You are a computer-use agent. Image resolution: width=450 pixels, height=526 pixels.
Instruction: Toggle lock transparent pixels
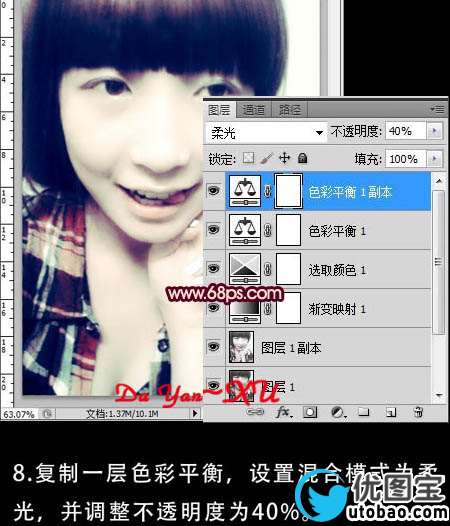click(x=248, y=158)
